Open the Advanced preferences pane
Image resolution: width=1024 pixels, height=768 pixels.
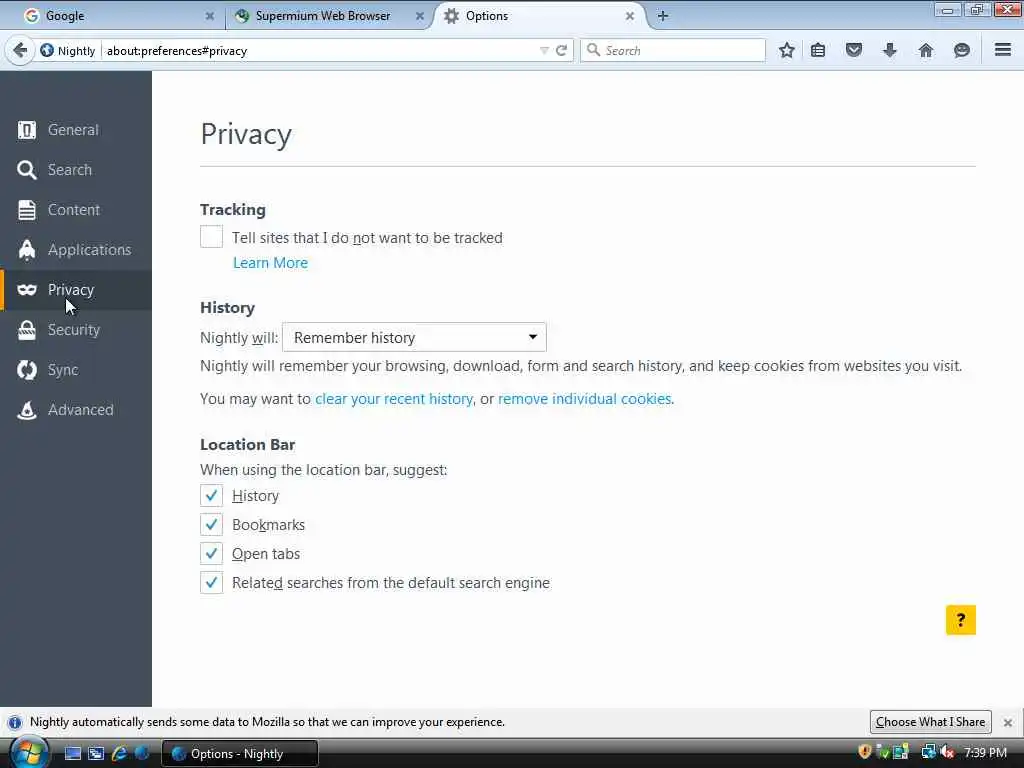click(76, 409)
